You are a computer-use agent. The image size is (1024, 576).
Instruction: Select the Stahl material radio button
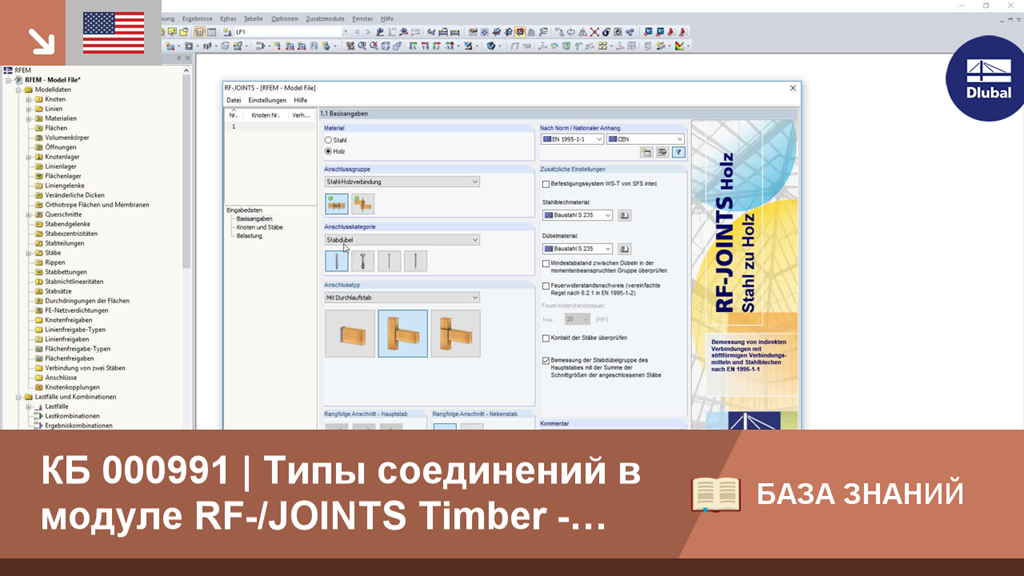[328, 140]
